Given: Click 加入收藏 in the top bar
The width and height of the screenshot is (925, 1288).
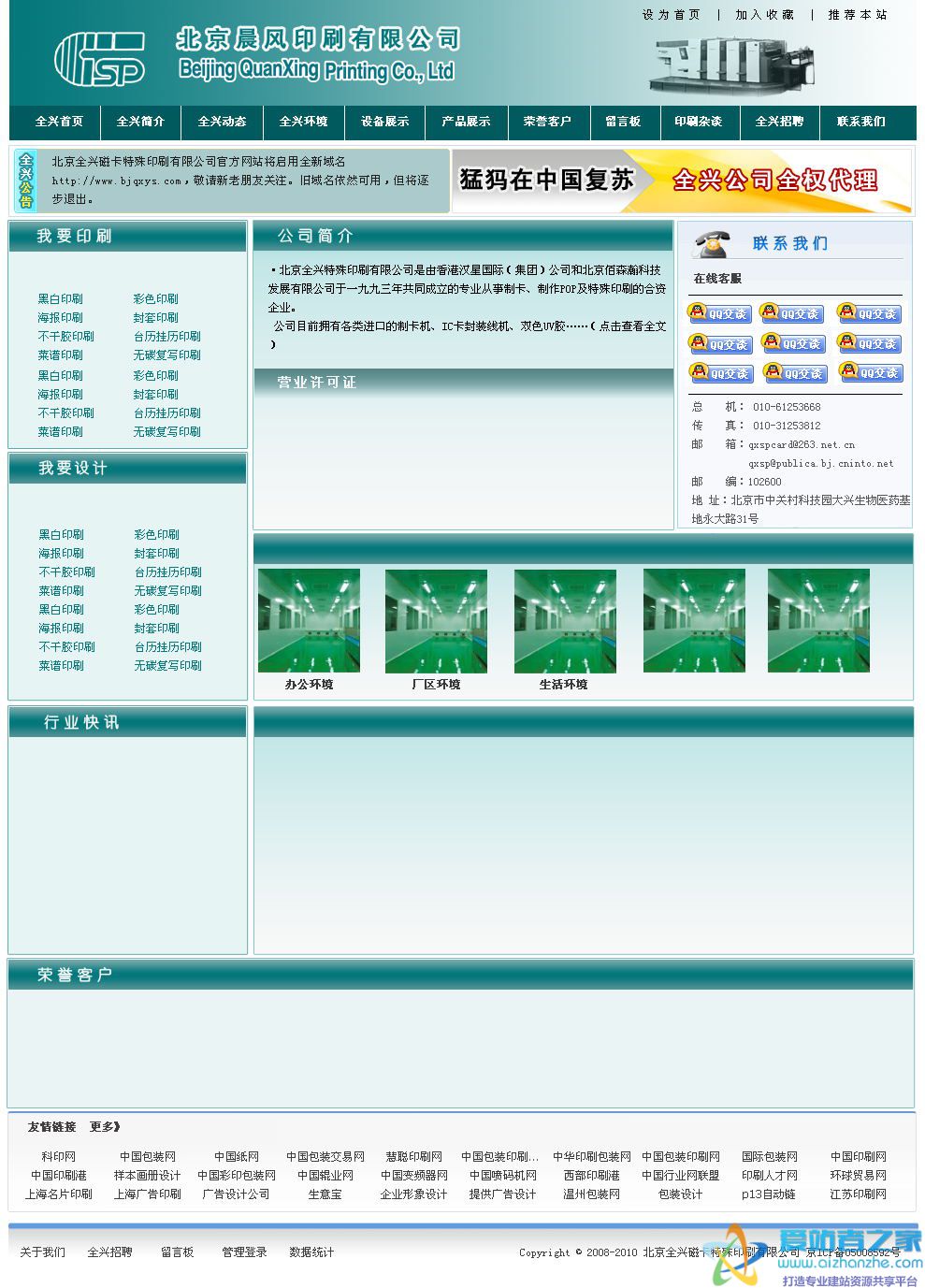Looking at the screenshot, I should (764, 15).
